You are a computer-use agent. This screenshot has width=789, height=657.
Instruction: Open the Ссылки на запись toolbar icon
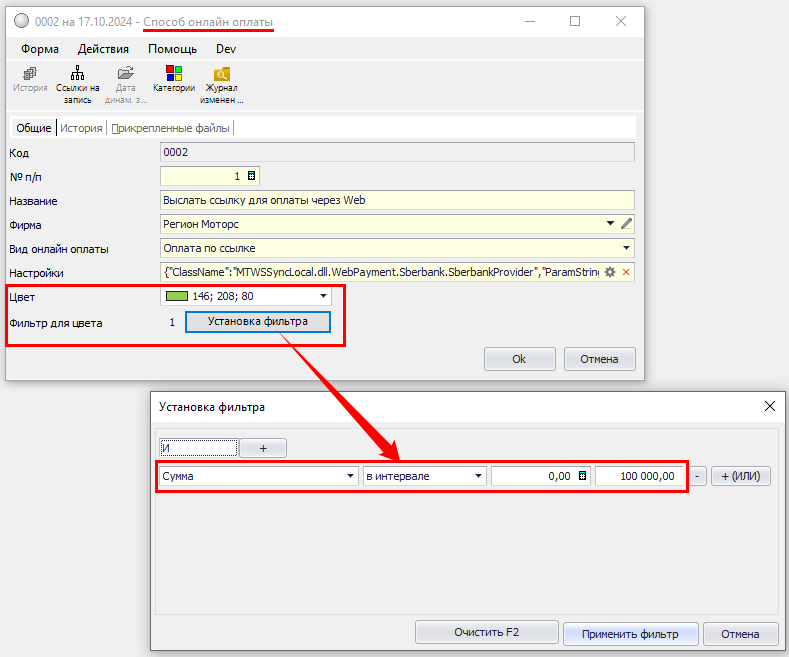click(77, 74)
